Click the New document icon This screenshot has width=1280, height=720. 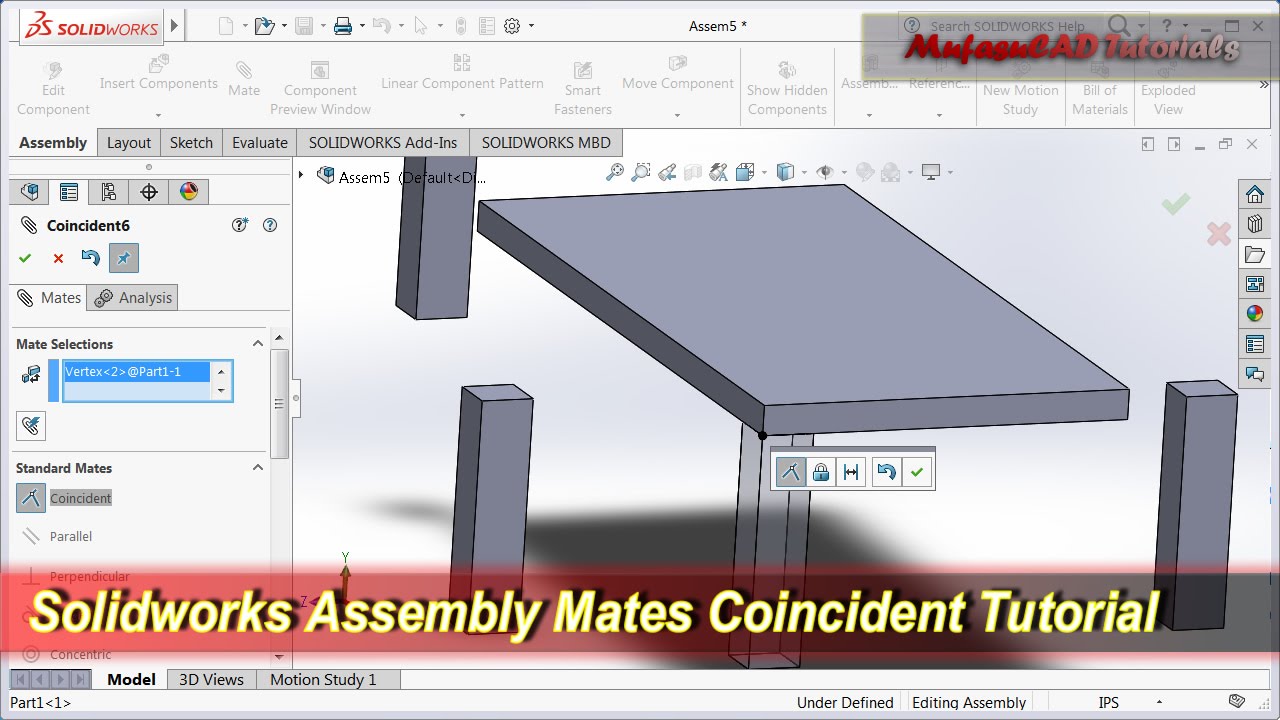(x=226, y=26)
